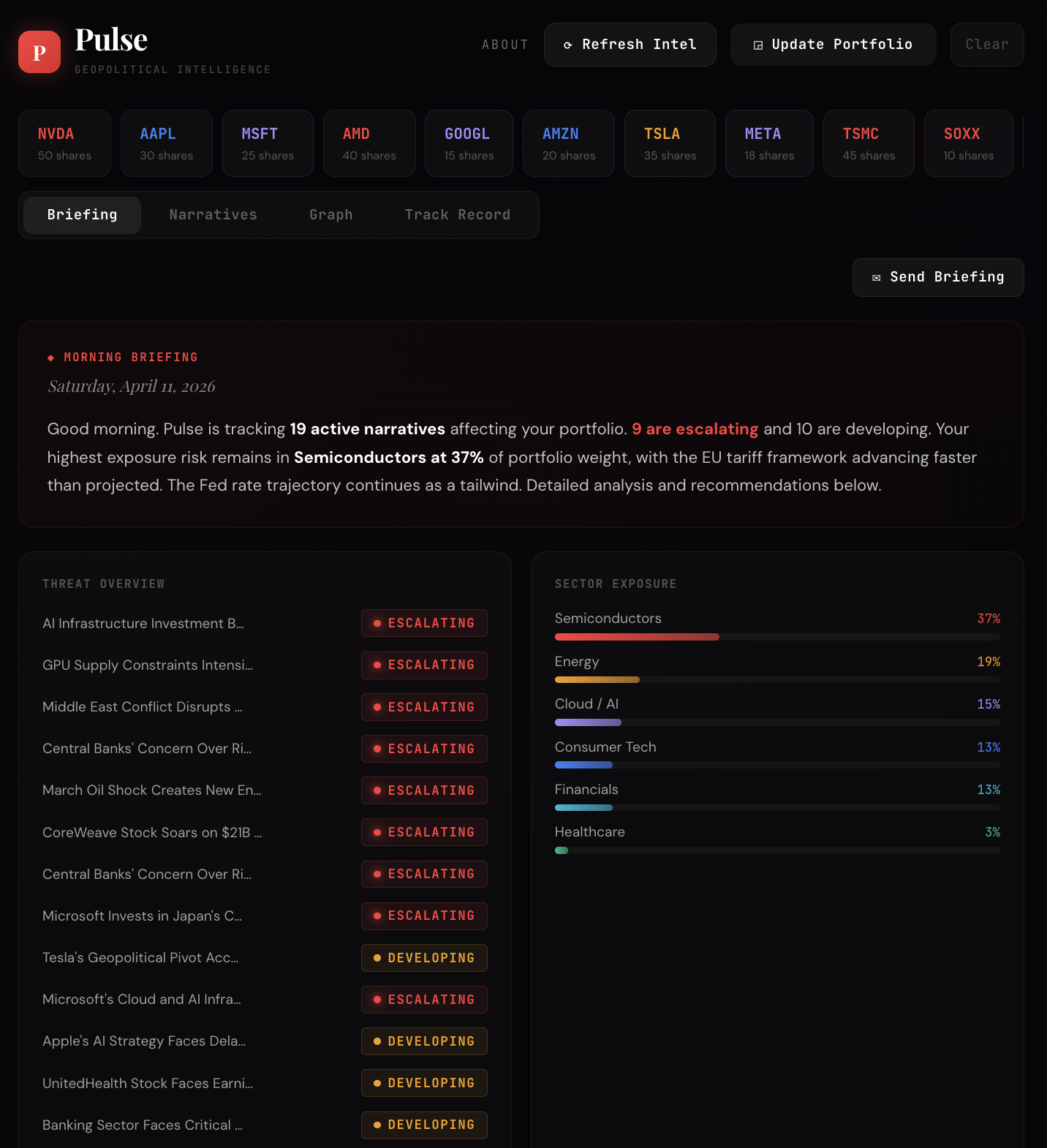
Task: Open GPU Supply Constraints threat item
Action: 148,665
